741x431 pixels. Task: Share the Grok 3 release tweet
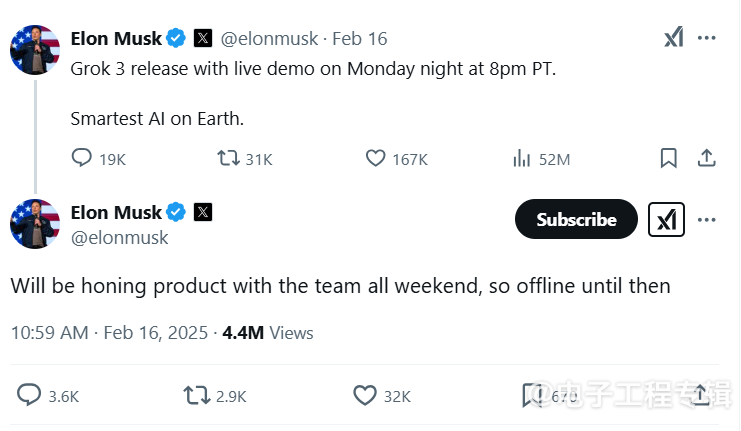click(x=706, y=158)
